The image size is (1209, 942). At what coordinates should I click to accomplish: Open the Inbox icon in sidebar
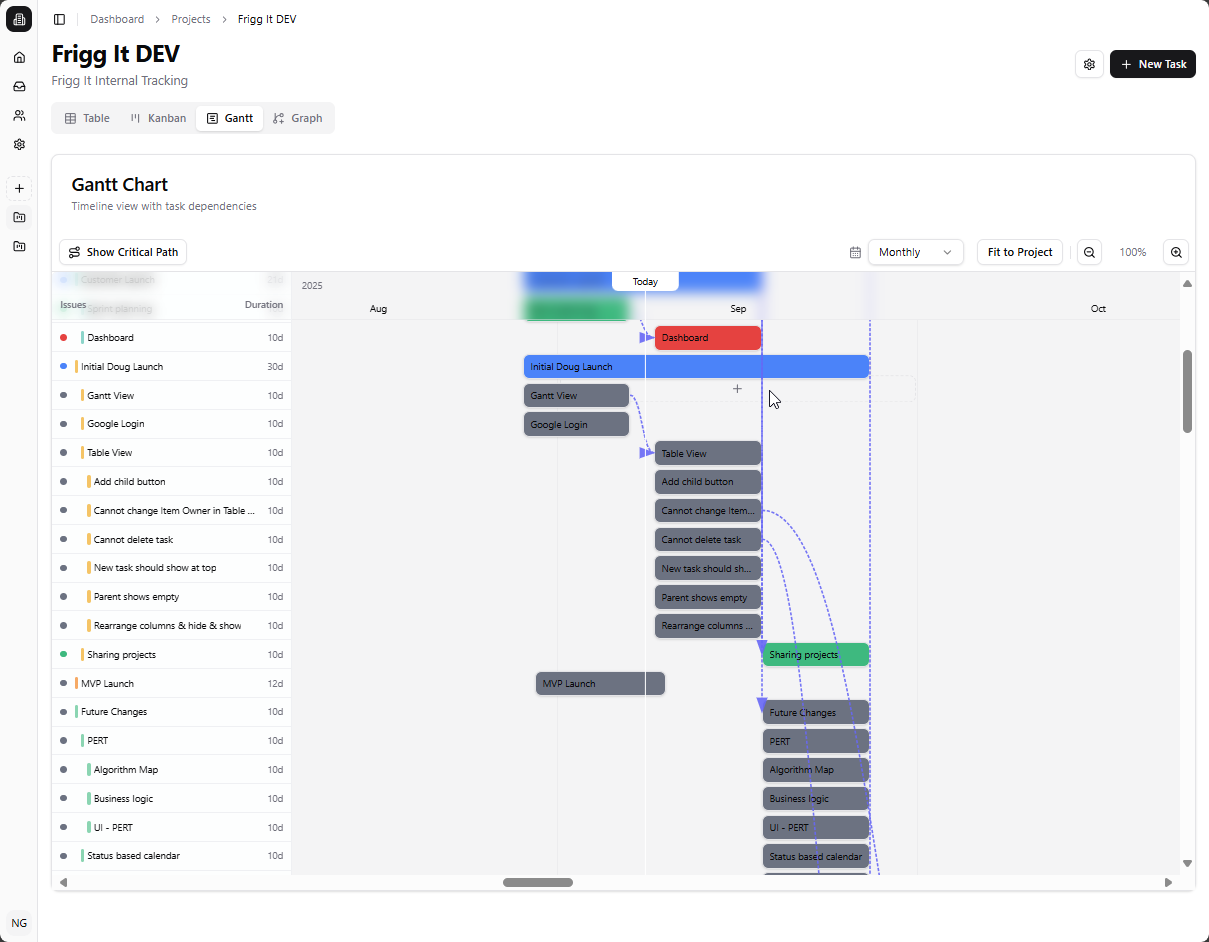point(19,86)
